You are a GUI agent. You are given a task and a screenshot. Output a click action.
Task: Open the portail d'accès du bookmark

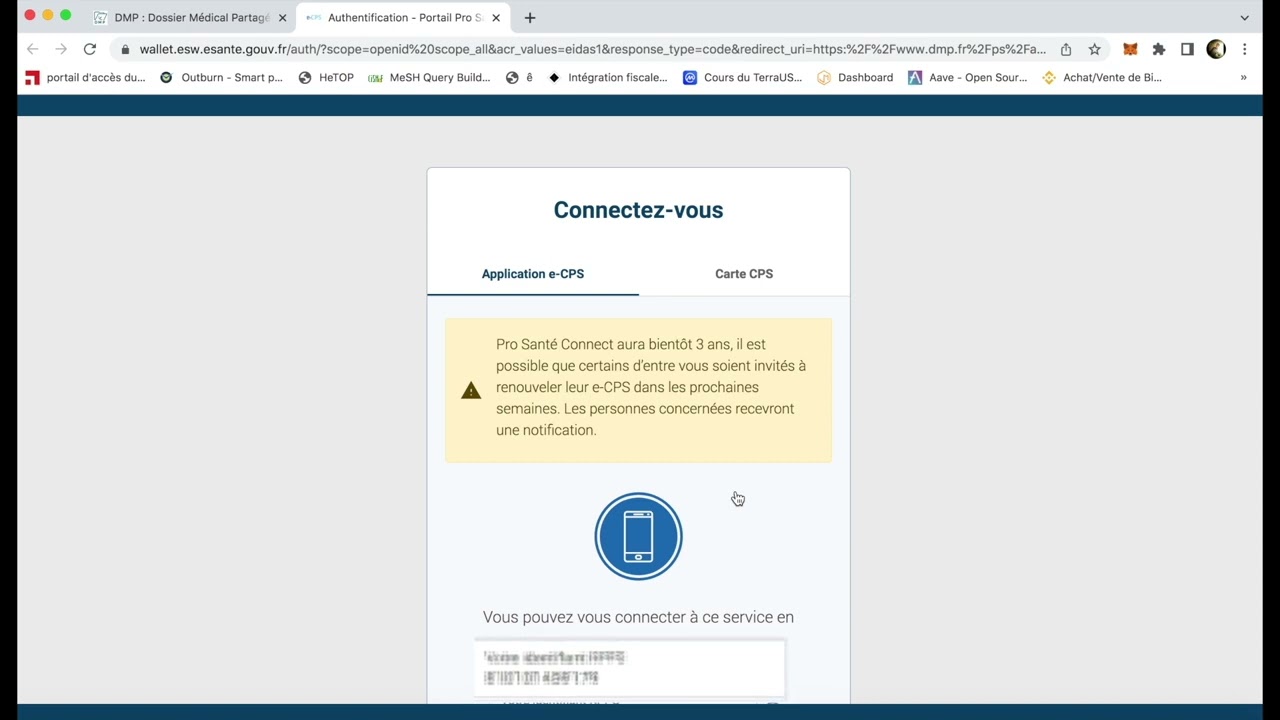point(85,77)
